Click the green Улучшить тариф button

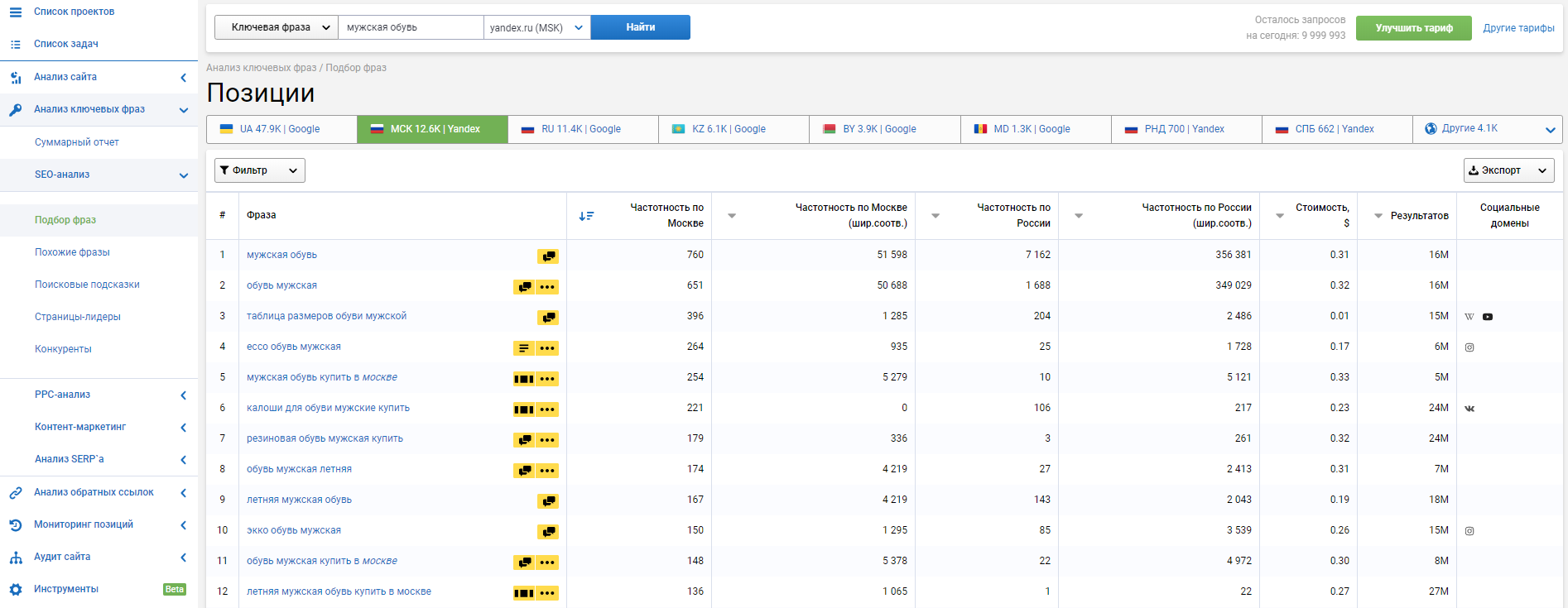[x=1414, y=28]
